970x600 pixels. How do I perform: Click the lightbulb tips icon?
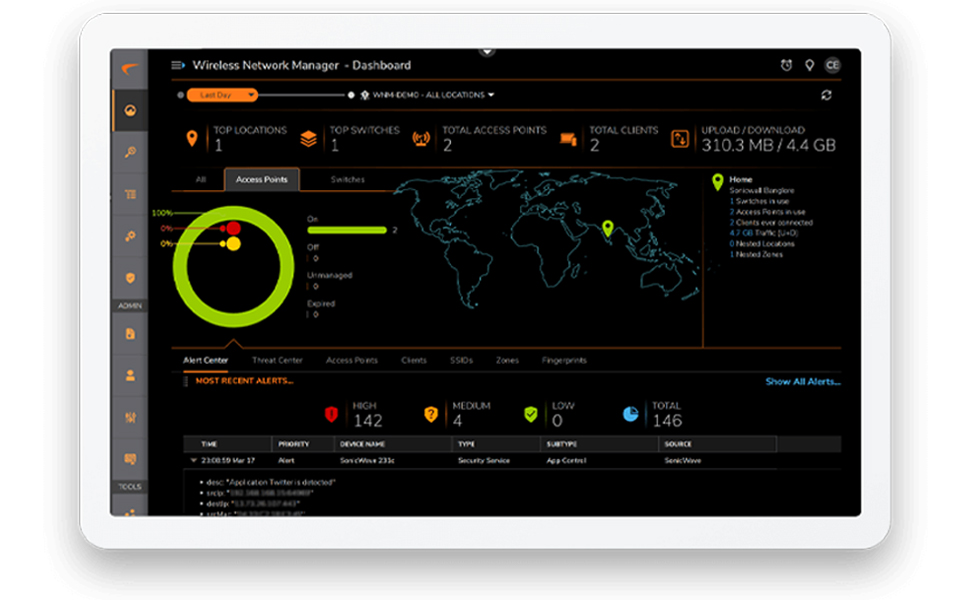click(809, 65)
